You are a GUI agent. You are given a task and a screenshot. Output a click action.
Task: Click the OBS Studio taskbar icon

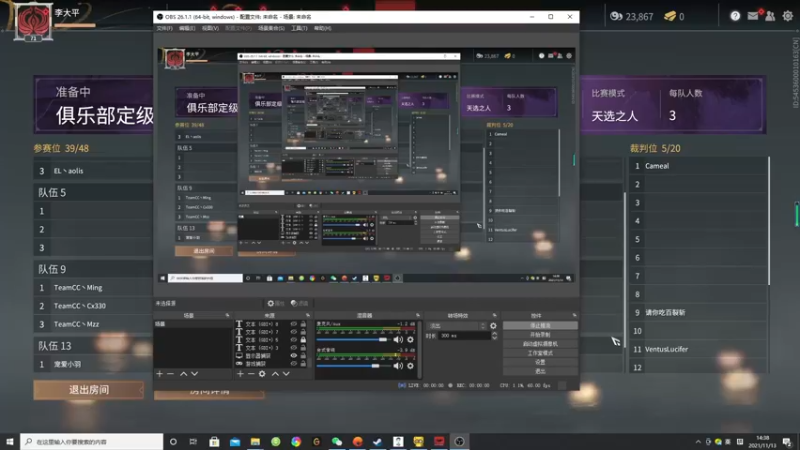click(x=459, y=442)
